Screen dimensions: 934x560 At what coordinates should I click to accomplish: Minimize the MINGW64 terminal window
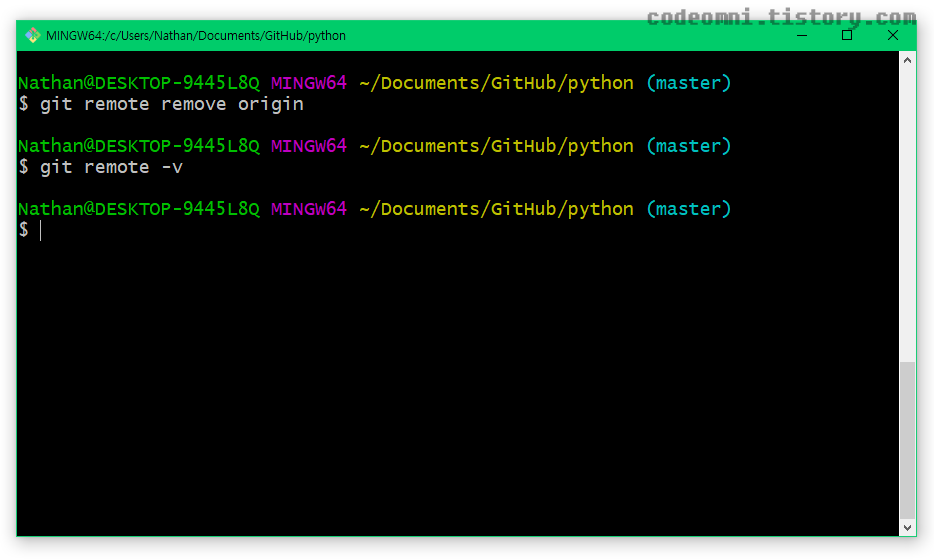802,36
